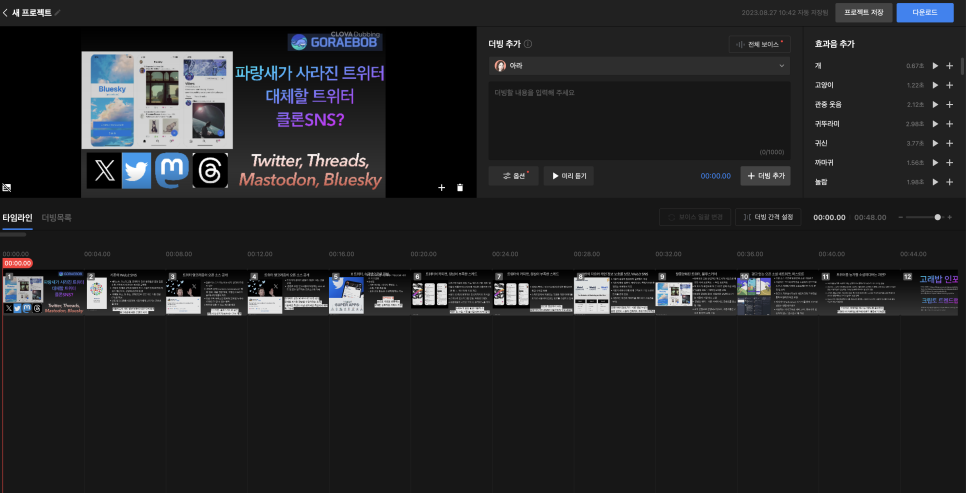Open 더빙 간격 설정 settings
This screenshot has height=493, width=966.
[x=768, y=217]
